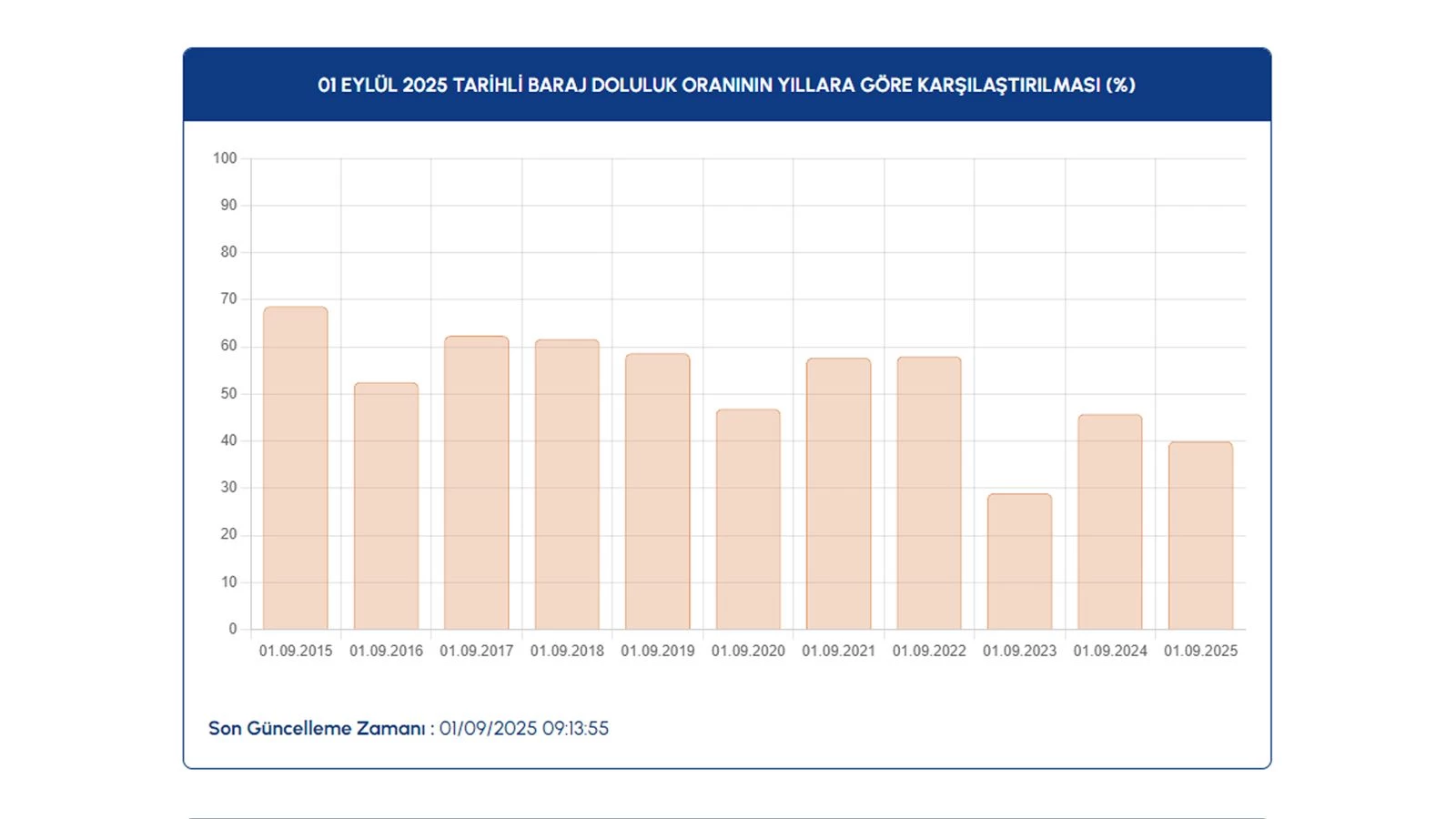Select the bar for 01.09.2018
Image resolution: width=1456 pixels, height=819 pixels.
pyautogui.click(x=567, y=484)
